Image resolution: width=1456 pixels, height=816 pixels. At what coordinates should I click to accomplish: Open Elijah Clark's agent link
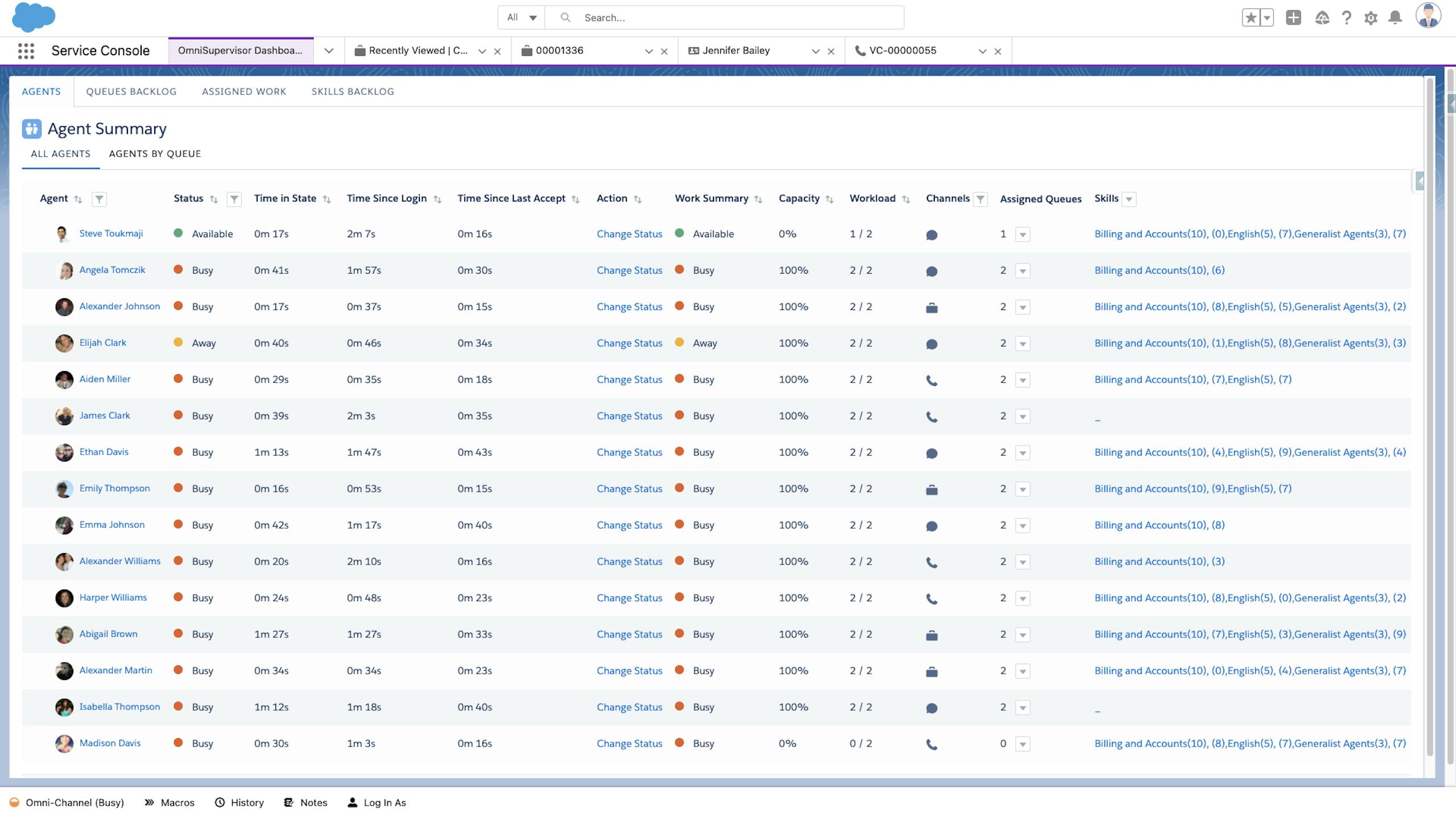tap(102, 343)
